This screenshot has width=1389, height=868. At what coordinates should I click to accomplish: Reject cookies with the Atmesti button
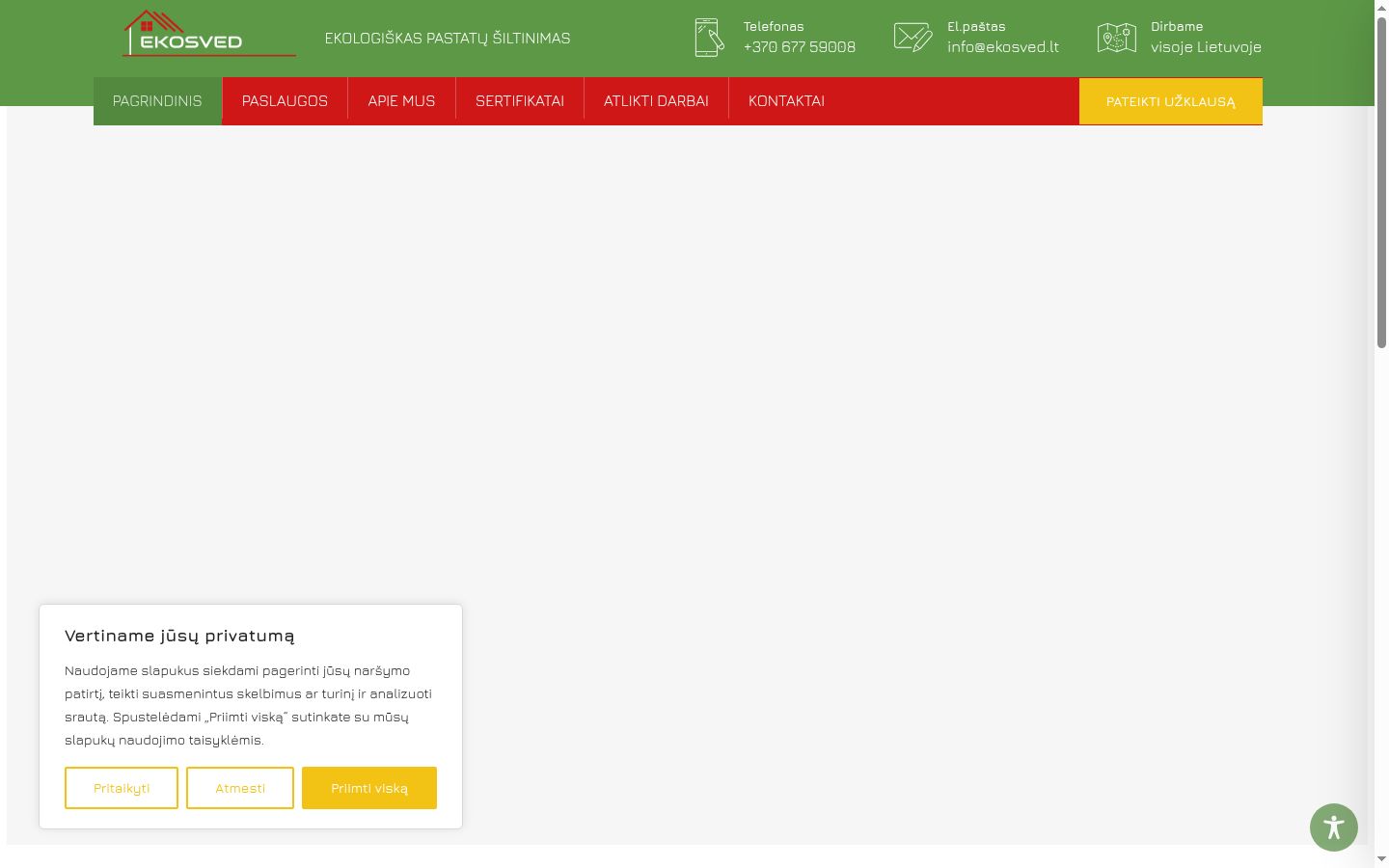[x=240, y=788]
